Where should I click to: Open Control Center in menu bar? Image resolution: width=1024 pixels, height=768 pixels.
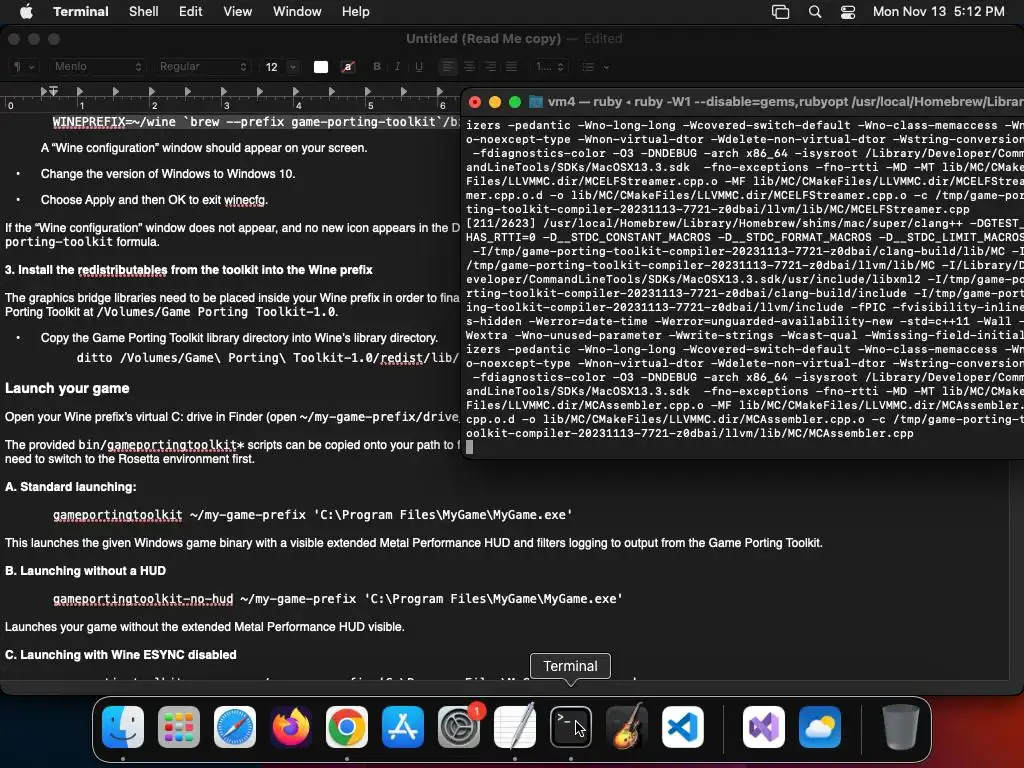(x=848, y=11)
